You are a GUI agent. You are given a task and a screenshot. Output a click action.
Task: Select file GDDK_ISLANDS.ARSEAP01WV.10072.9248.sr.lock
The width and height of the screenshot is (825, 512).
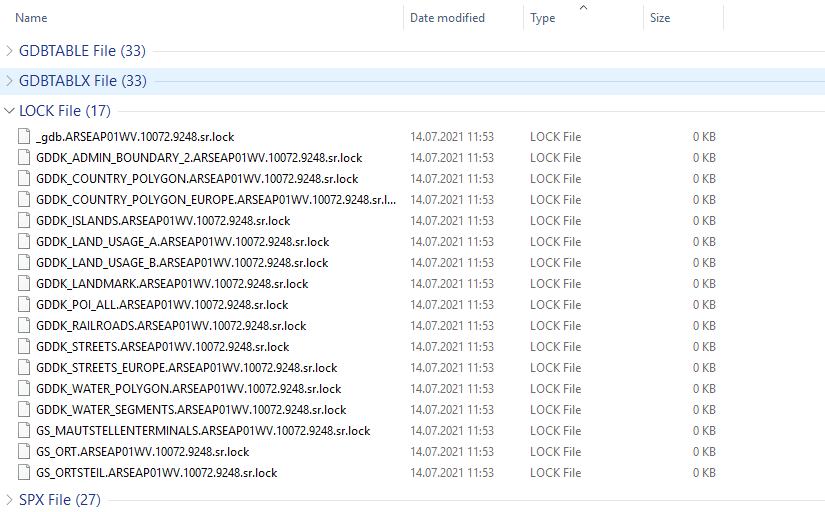(x=163, y=221)
